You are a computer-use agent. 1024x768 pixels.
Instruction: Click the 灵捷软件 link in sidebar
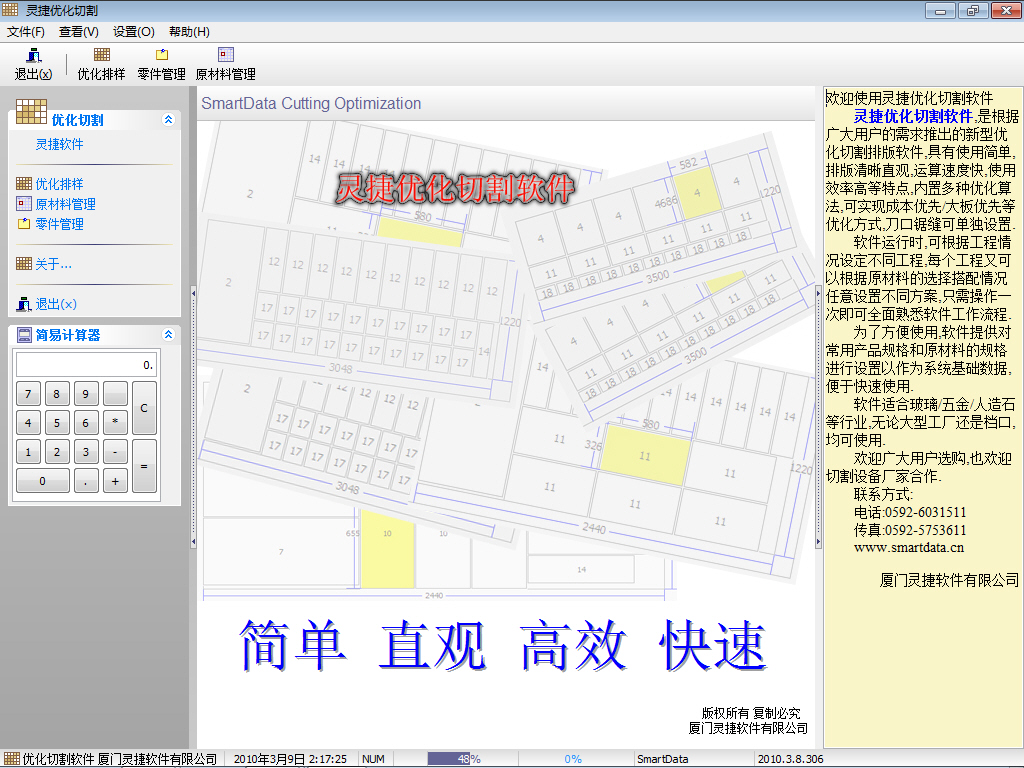coord(59,144)
